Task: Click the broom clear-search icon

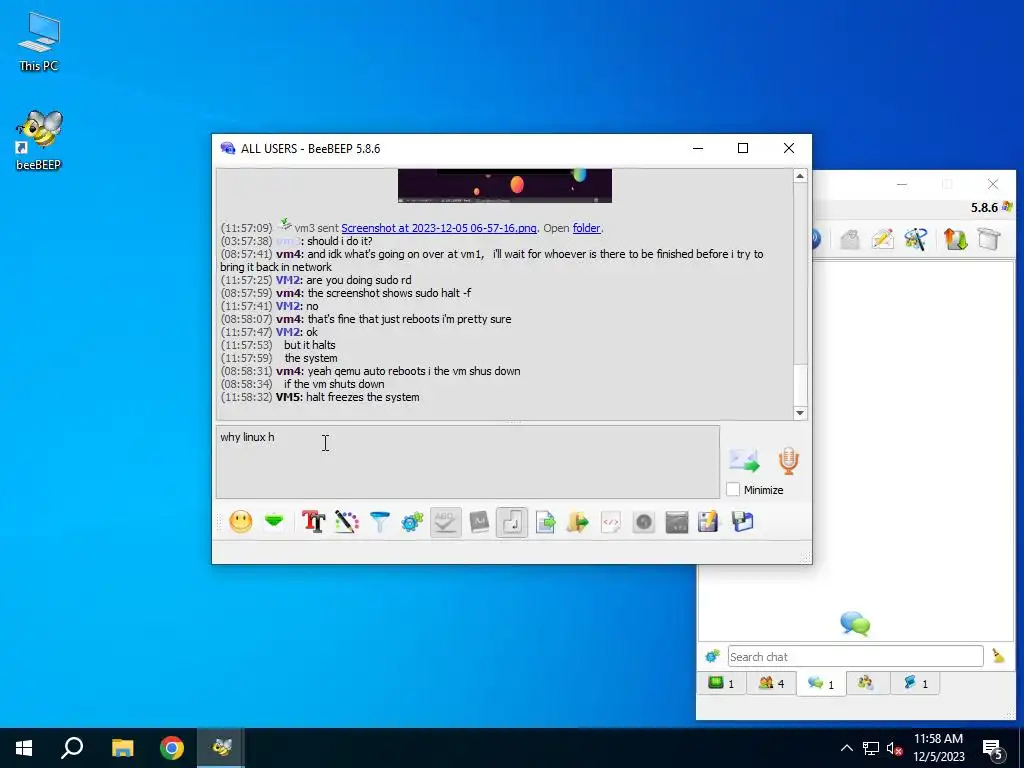Action: [999, 656]
